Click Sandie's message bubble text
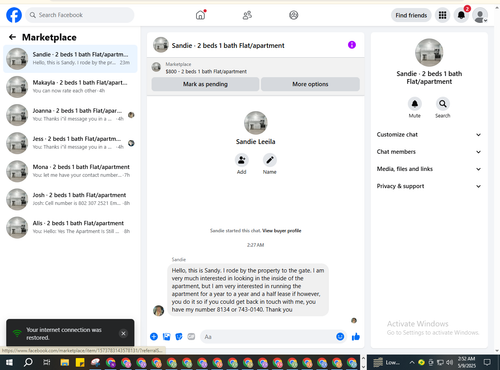 248,290
